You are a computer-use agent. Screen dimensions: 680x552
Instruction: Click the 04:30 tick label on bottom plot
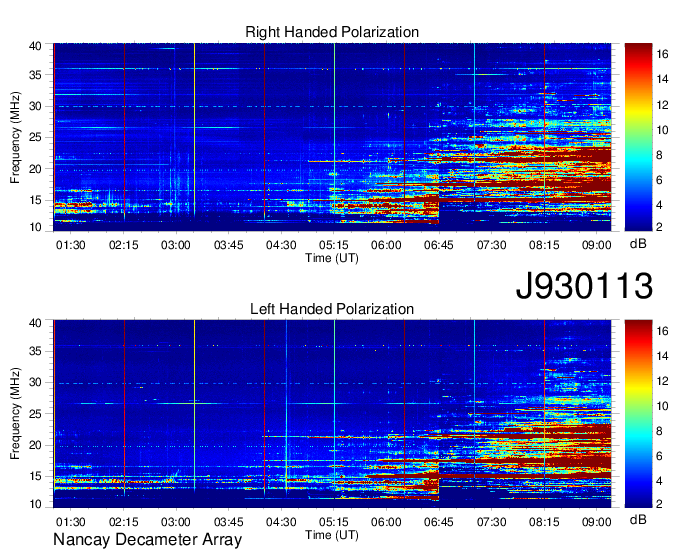pos(281,522)
